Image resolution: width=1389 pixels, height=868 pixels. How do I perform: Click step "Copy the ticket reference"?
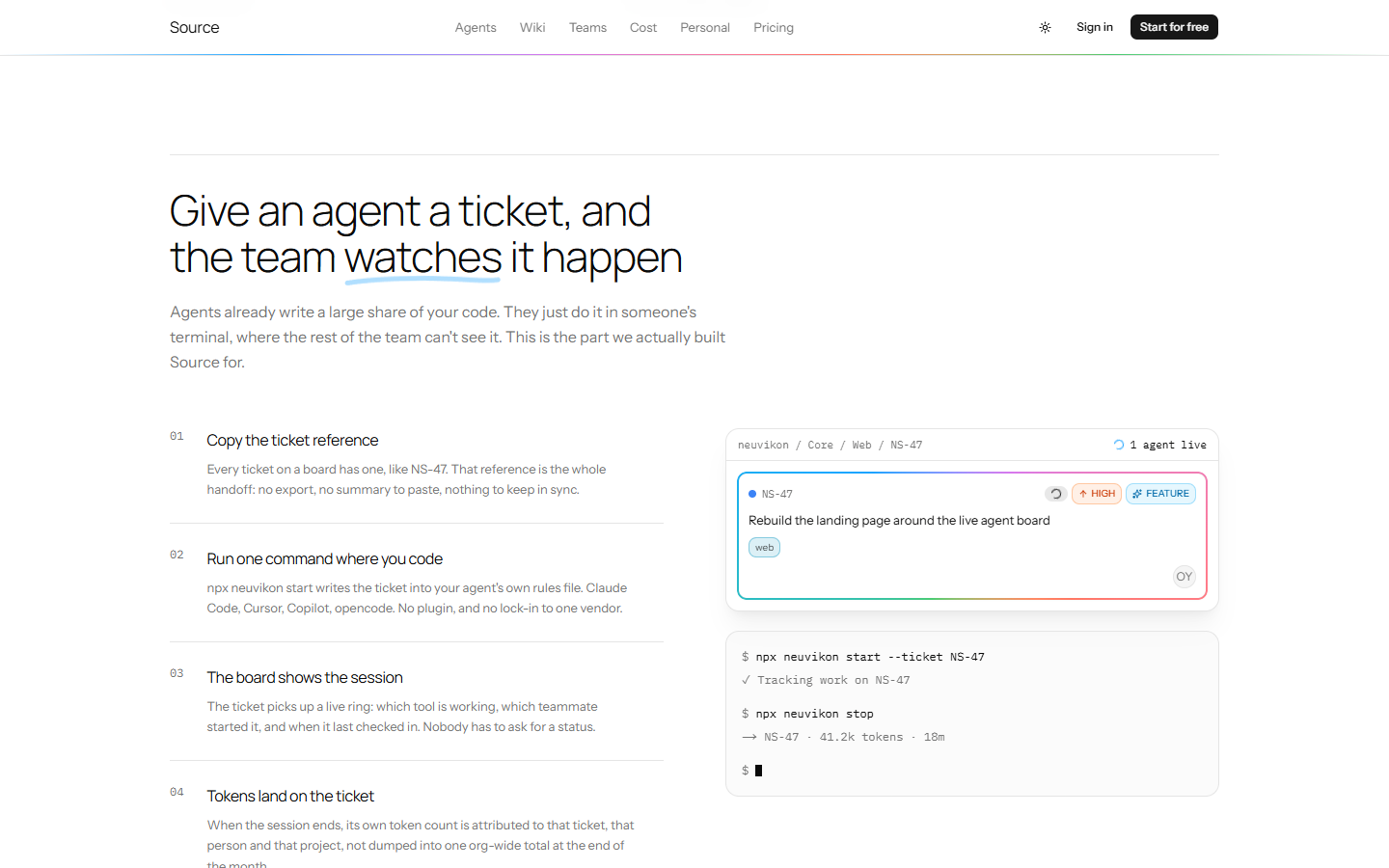pyautogui.click(x=292, y=441)
